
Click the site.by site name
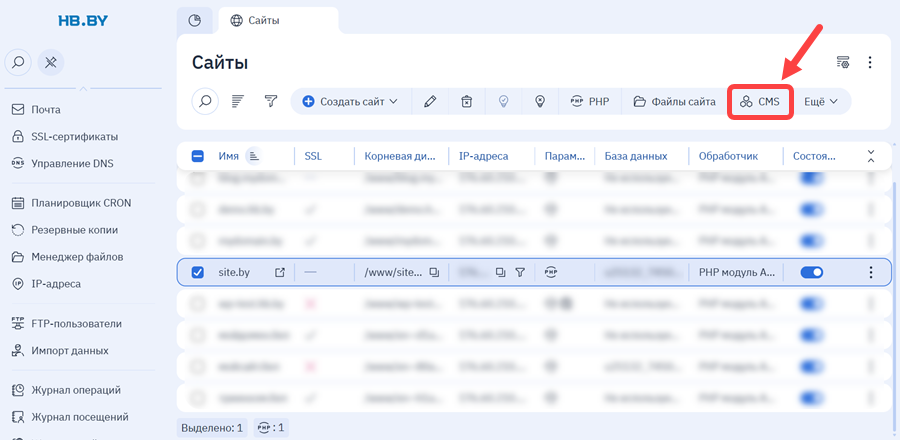(234, 272)
